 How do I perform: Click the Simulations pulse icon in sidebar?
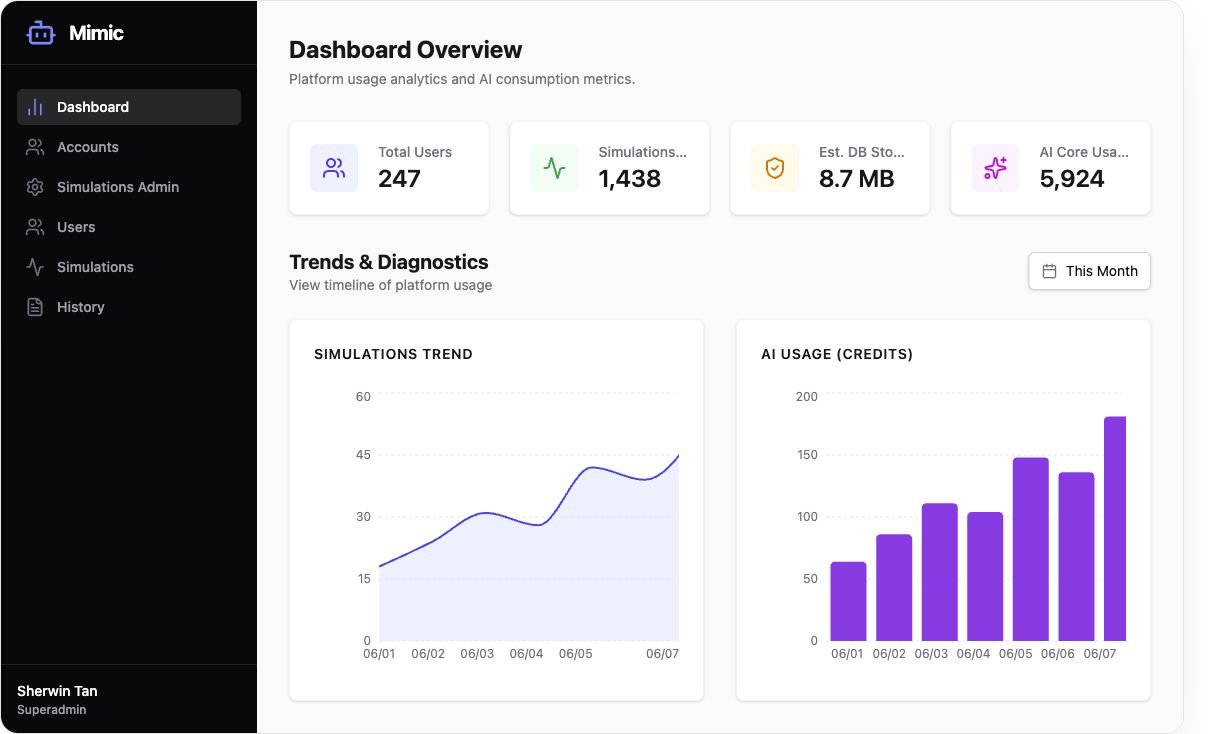pos(35,267)
